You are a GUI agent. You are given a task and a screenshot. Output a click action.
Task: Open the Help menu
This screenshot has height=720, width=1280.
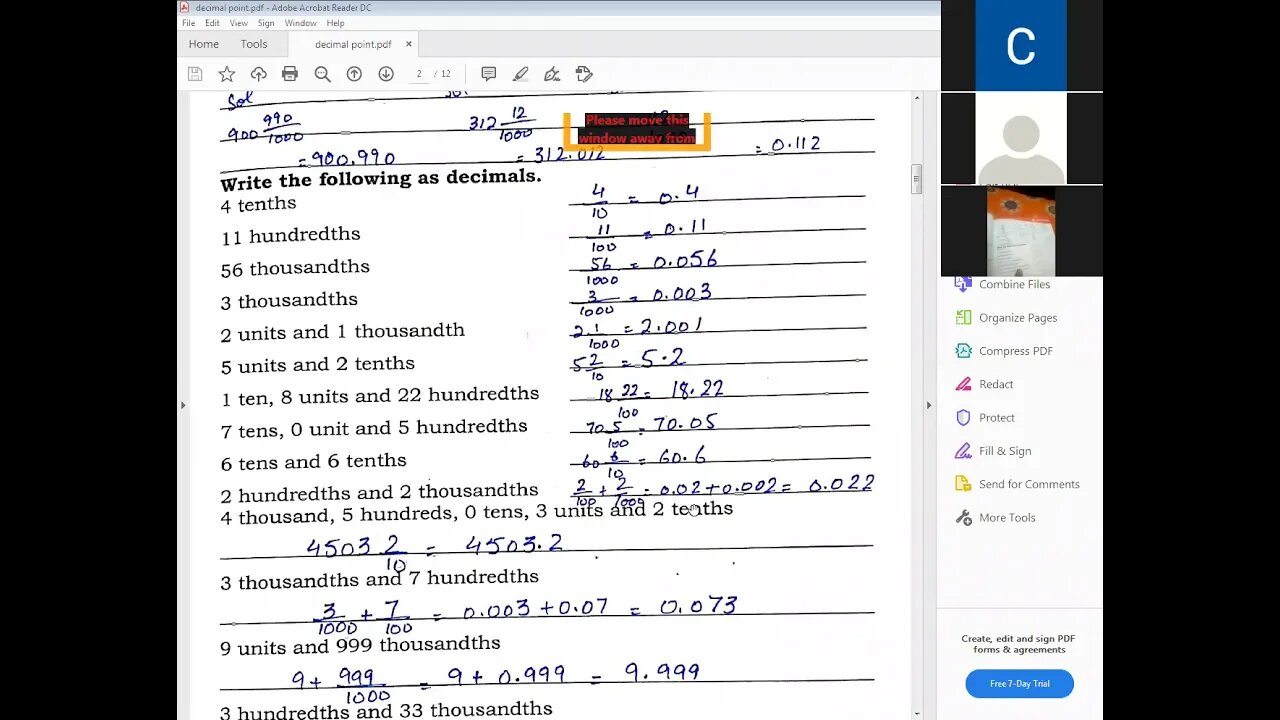click(x=335, y=23)
